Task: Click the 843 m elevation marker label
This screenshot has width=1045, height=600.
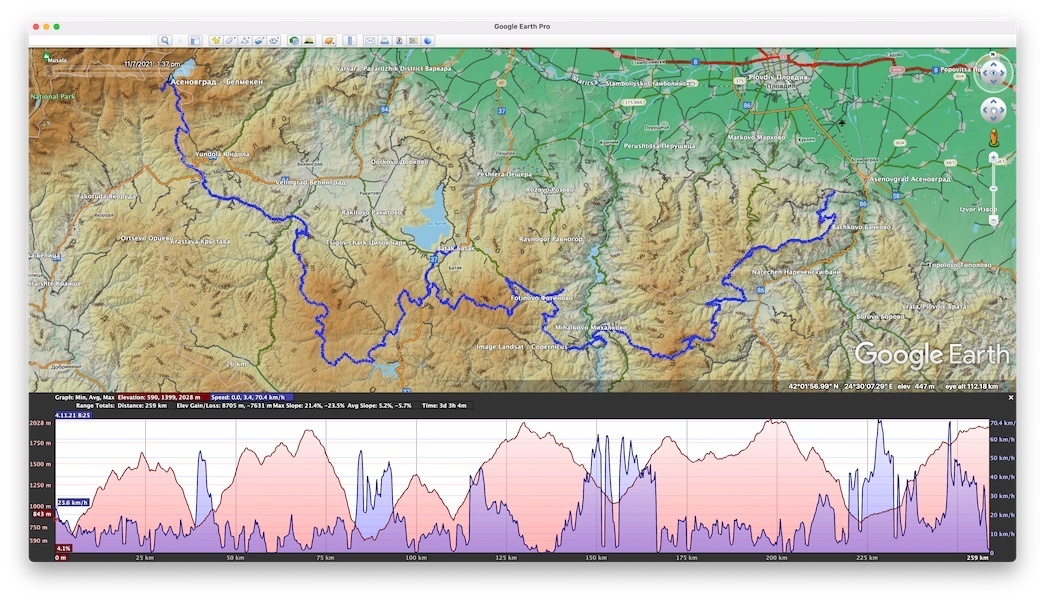Action: (x=41, y=514)
